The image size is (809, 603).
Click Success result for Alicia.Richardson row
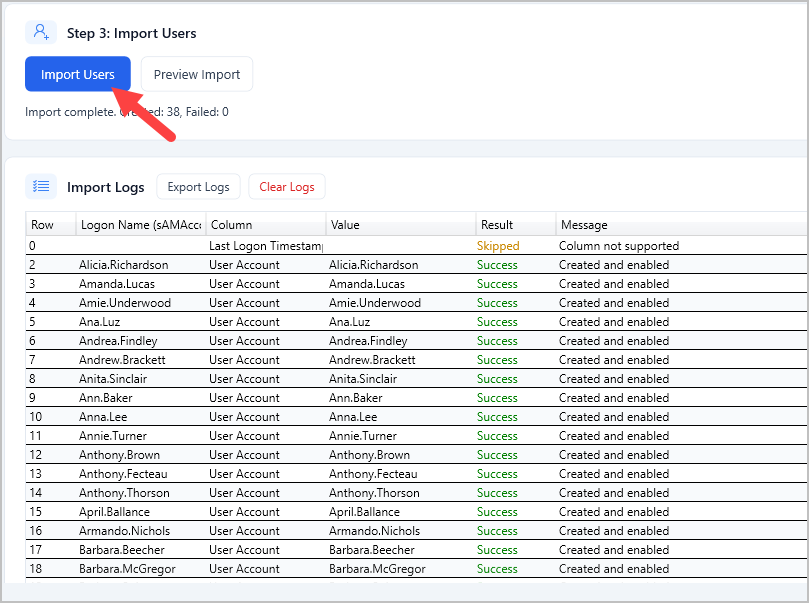tap(497, 265)
